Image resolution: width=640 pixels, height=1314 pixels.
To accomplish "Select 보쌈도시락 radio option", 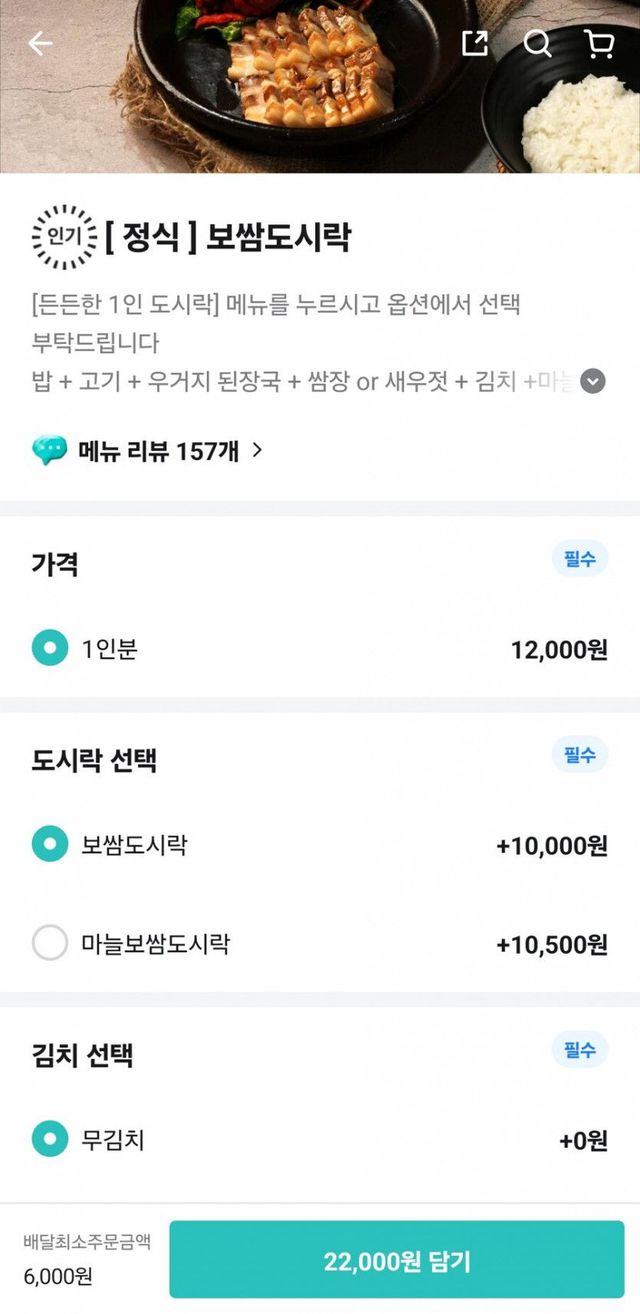I will [x=50, y=845].
